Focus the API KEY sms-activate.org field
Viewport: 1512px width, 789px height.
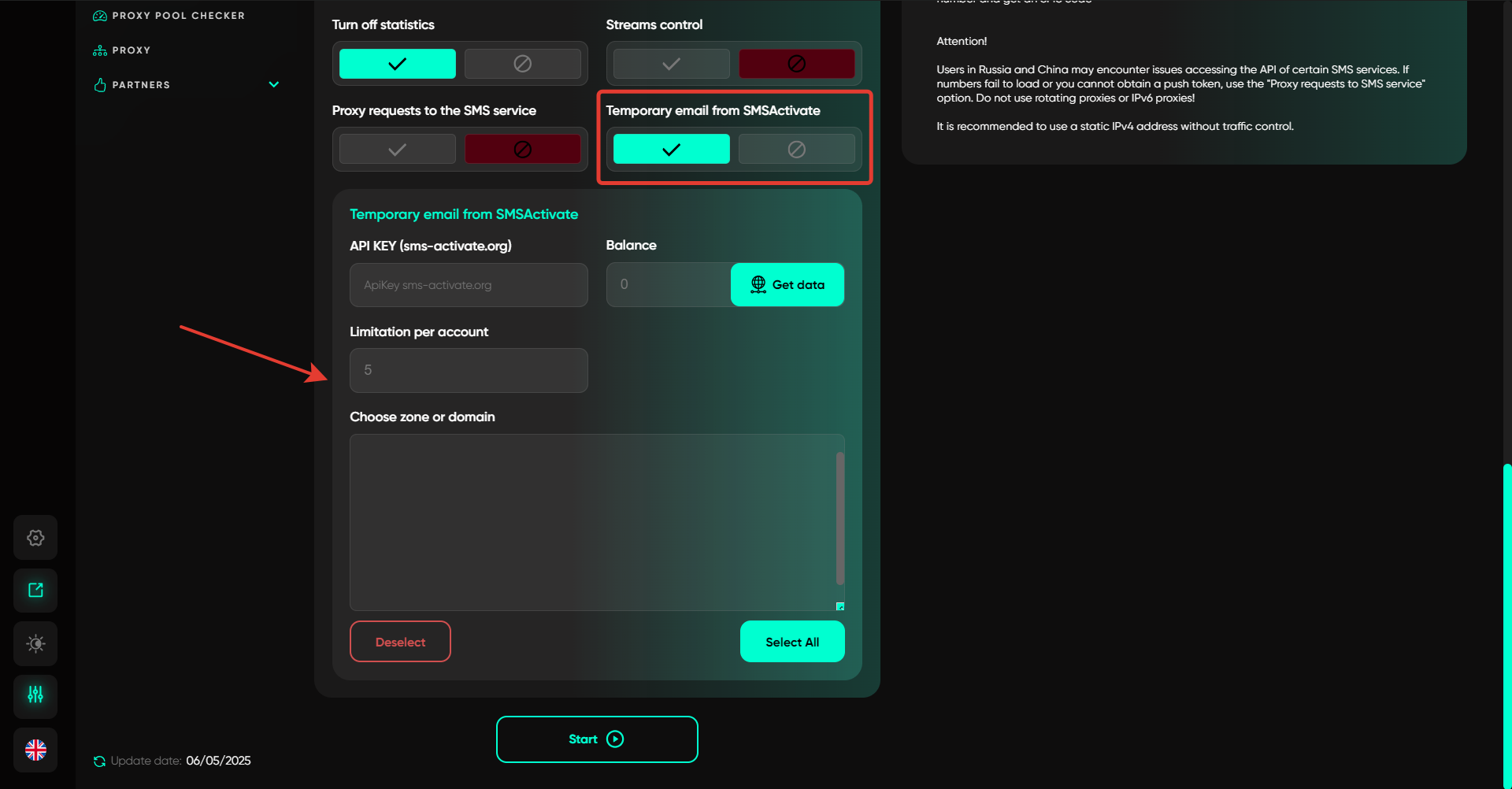click(x=469, y=285)
